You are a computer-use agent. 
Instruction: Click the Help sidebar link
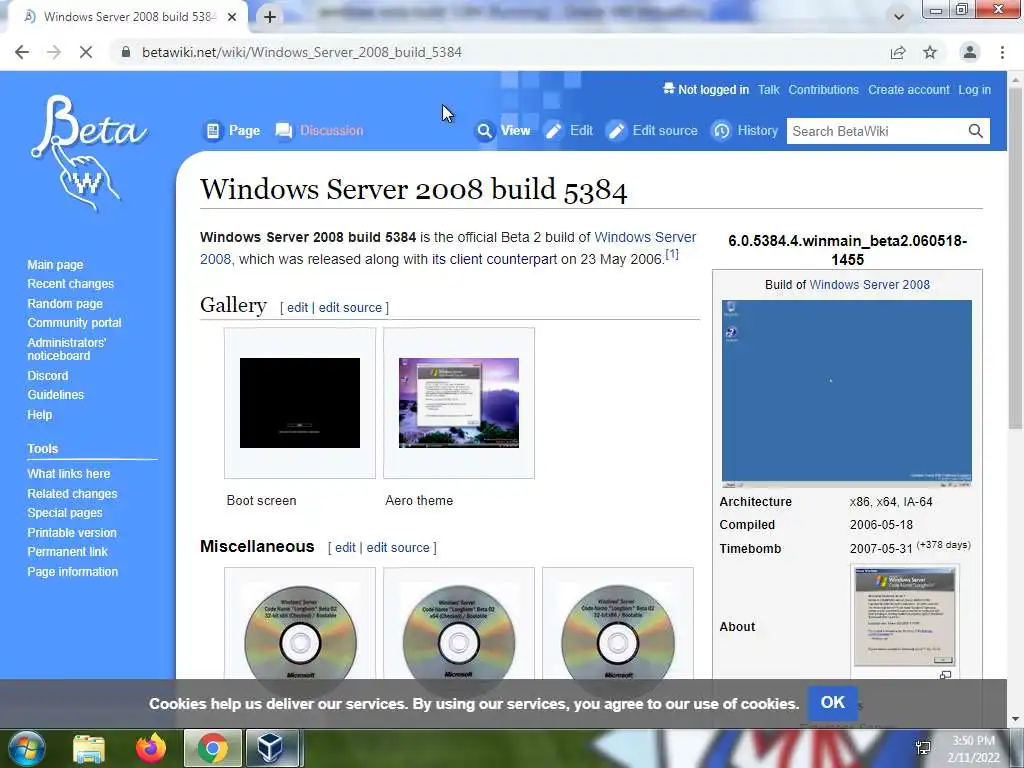[x=40, y=415]
